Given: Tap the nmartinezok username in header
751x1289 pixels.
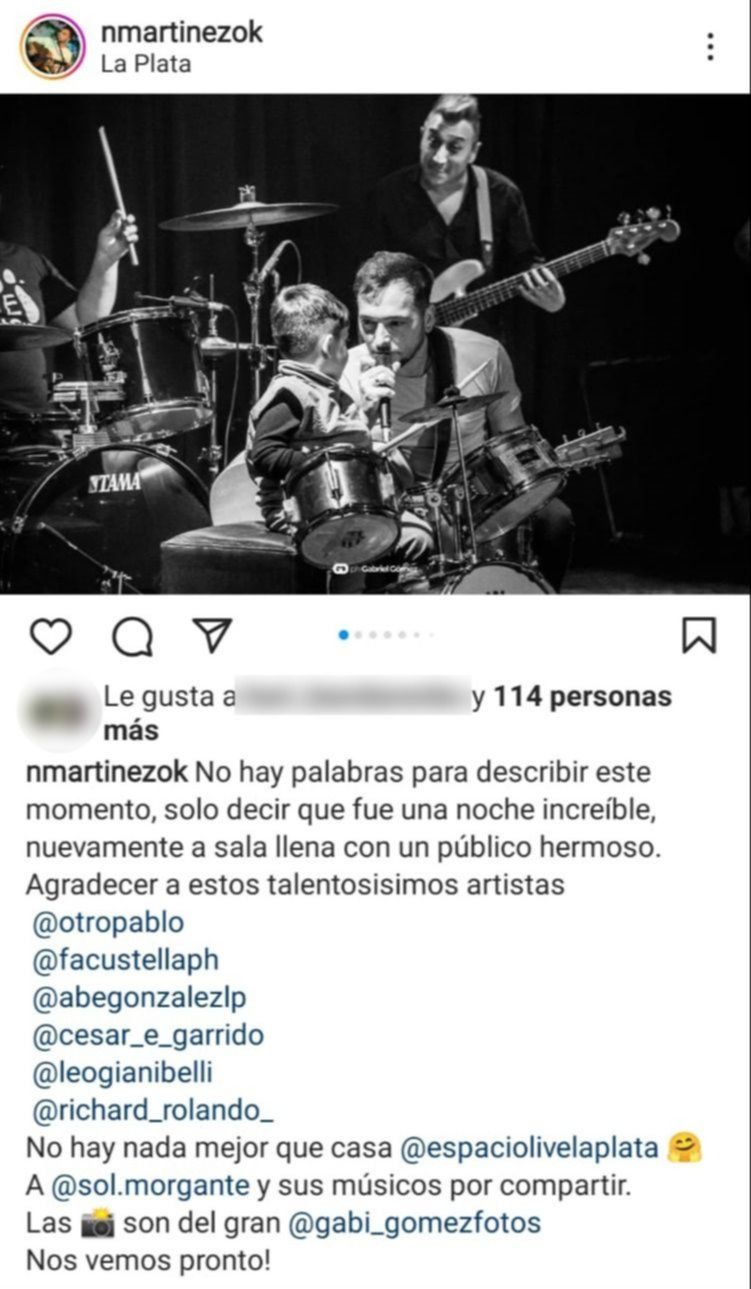Looking at the screenshot, I should coord(182,32).
